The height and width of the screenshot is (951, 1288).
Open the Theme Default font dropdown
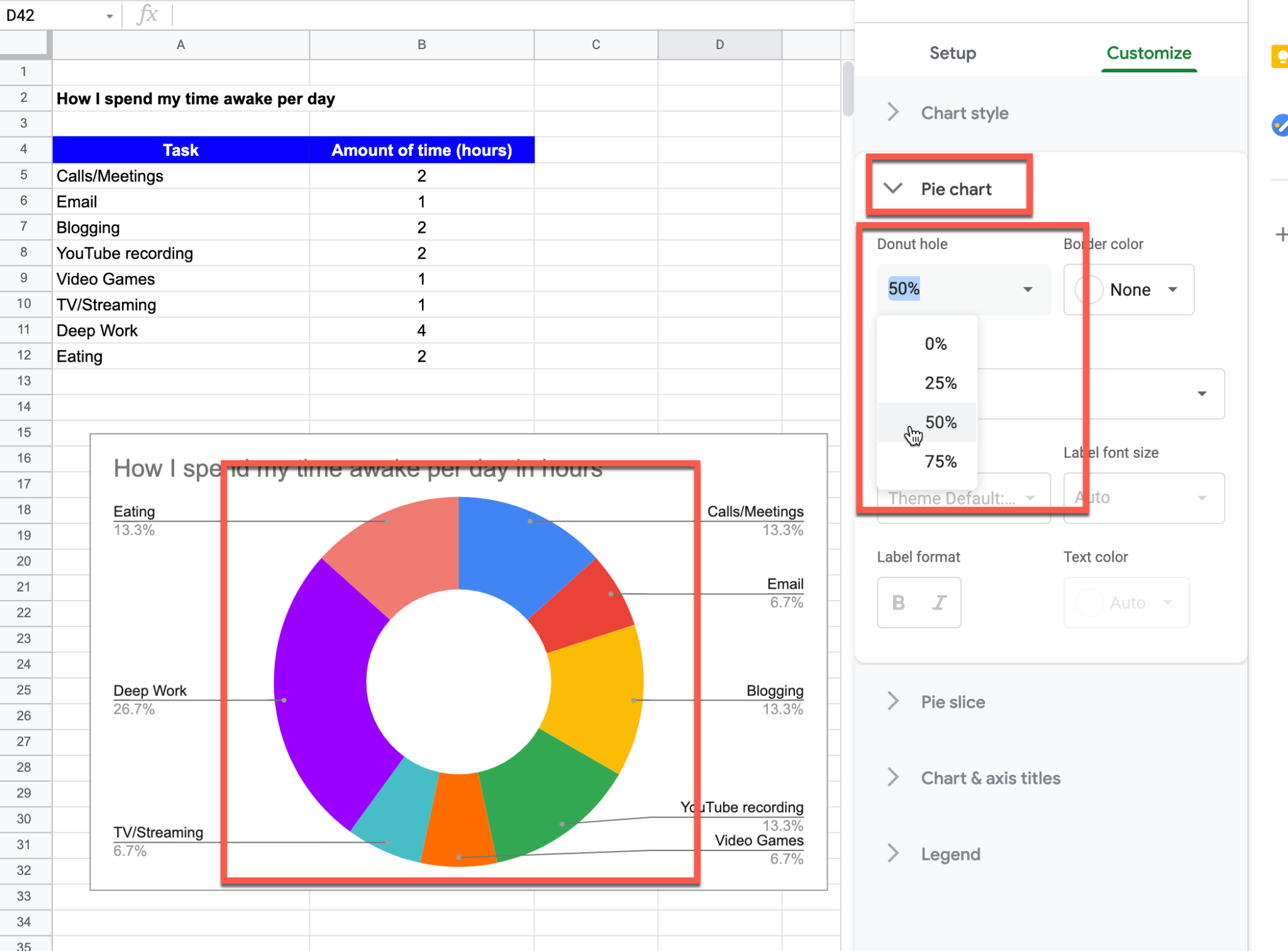963,498
